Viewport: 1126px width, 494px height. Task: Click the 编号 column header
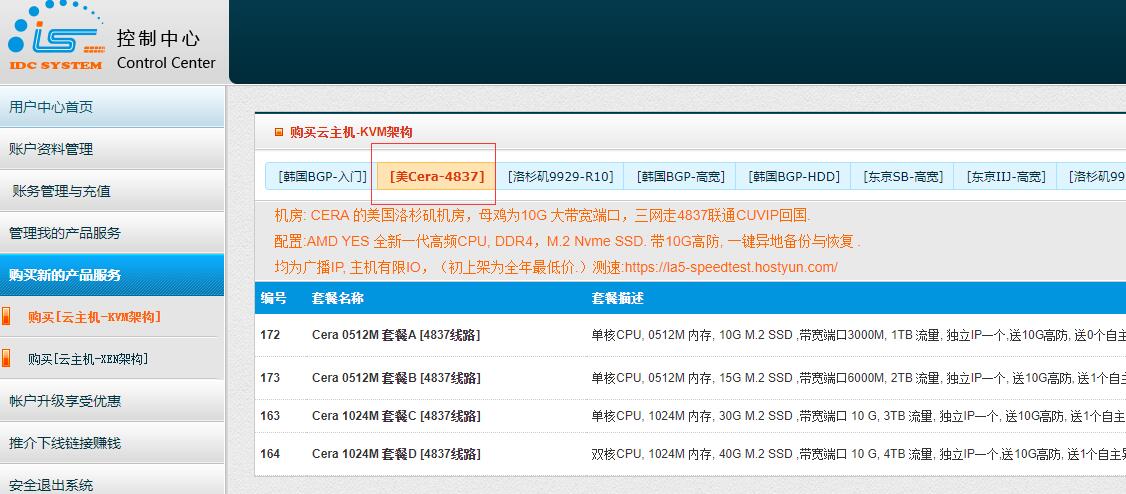point(274,298)
